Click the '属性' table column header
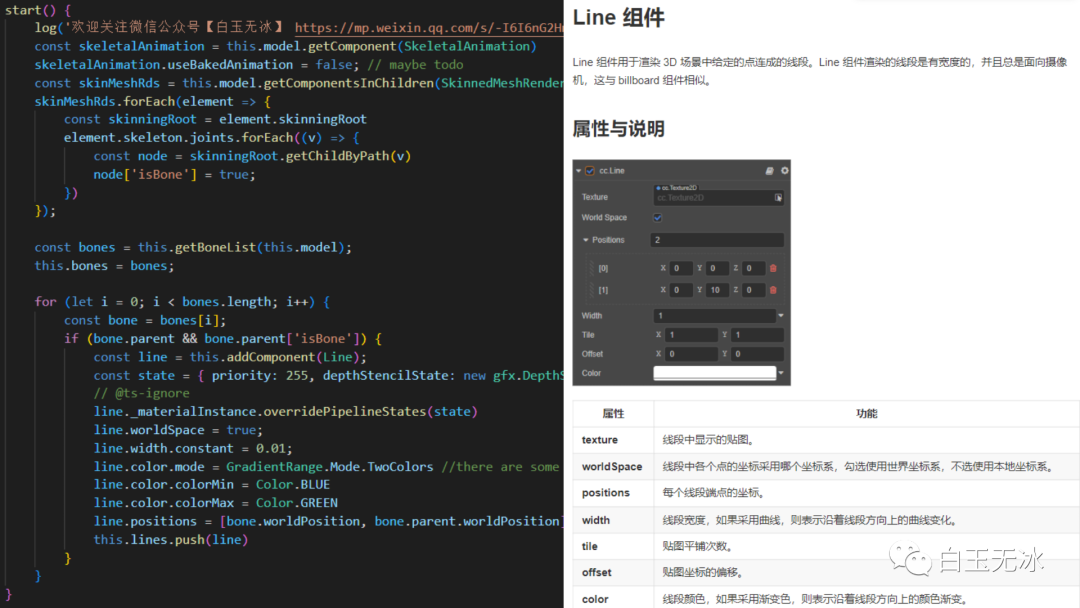Viewport: 1080px width, 608px height. [x=613, y=413]
